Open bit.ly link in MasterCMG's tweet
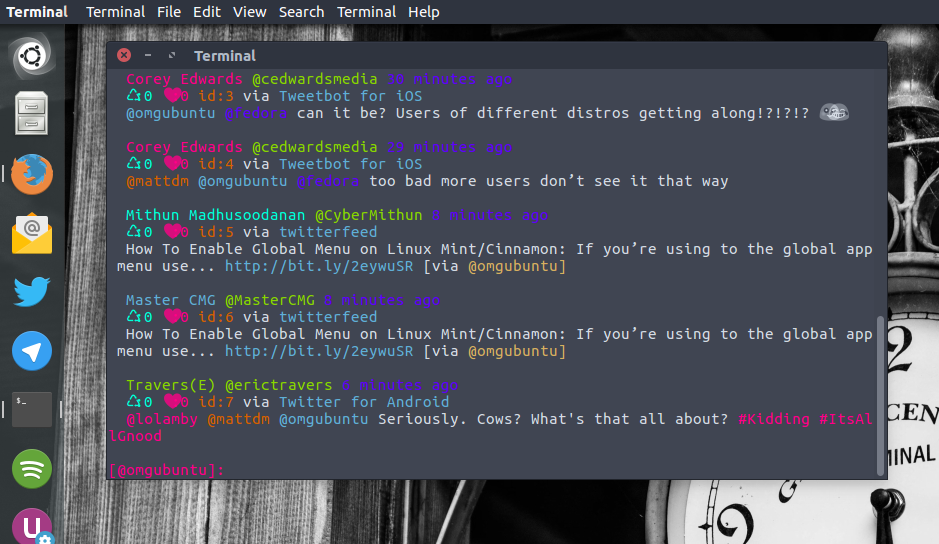This screenshot has height=544, width=939. tap(319, 351)
